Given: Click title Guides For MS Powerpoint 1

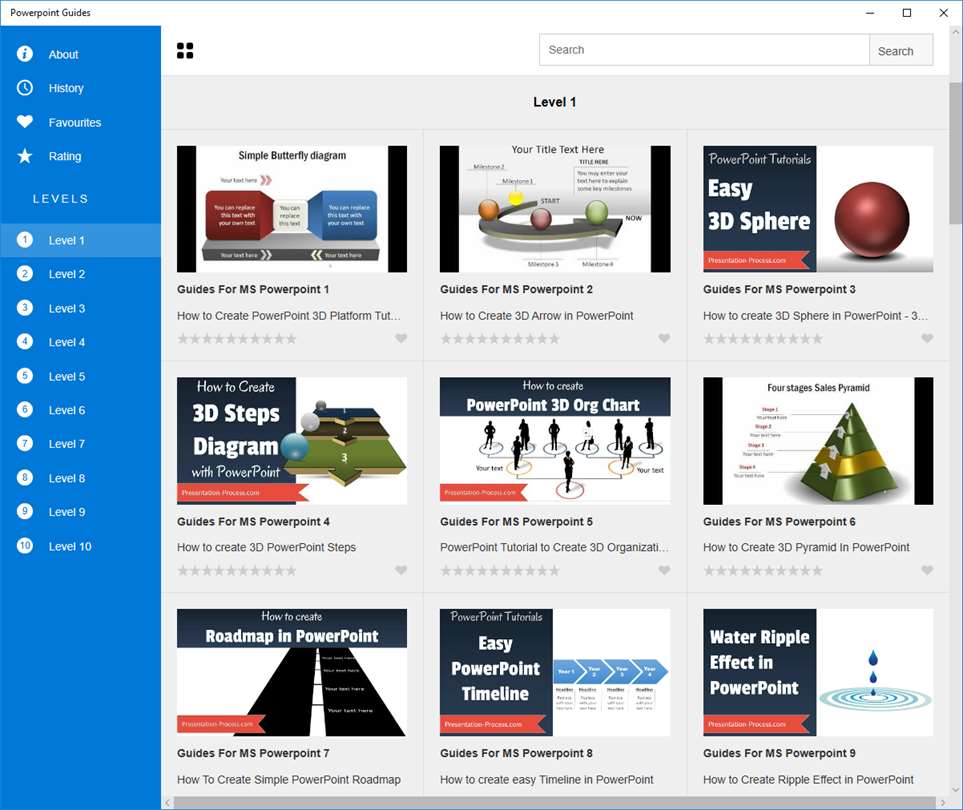Looking at the screenshot, I should (253, 289).
